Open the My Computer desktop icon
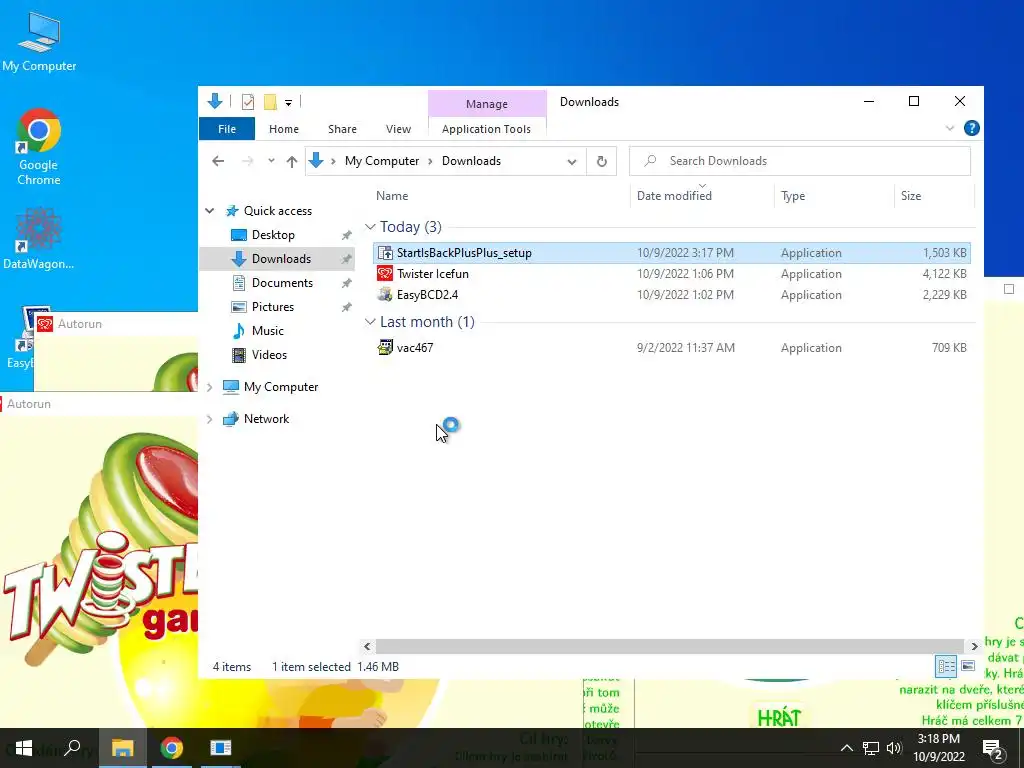 (39, 40)
